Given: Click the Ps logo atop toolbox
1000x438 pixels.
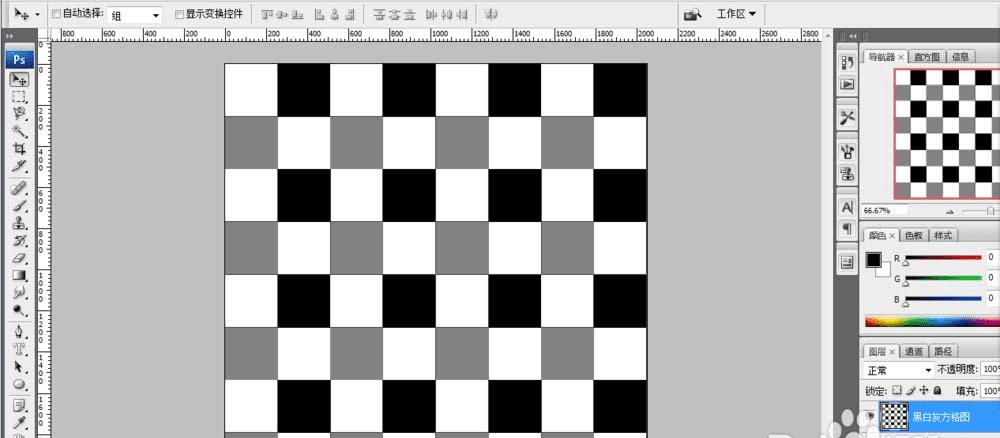Looking at the screenshot, I should click(x=19, y=60).
